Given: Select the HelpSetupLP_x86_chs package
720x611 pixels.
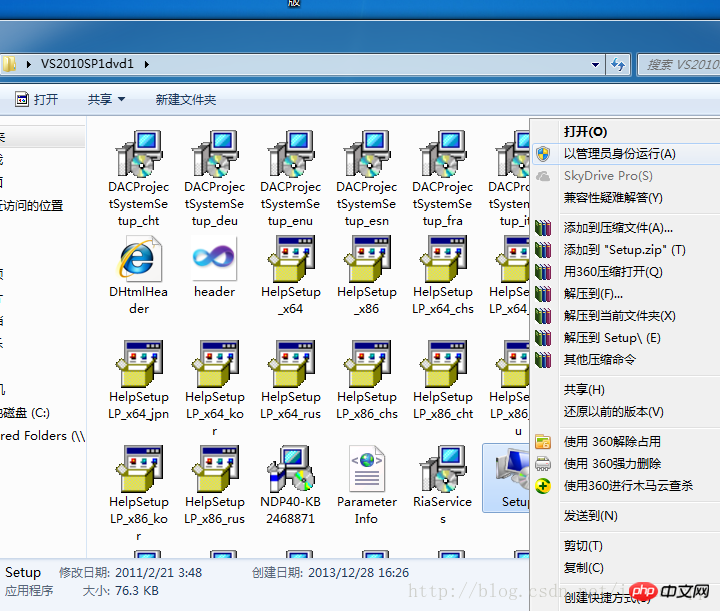Looking at the screenshot, I should click(366, 364).
